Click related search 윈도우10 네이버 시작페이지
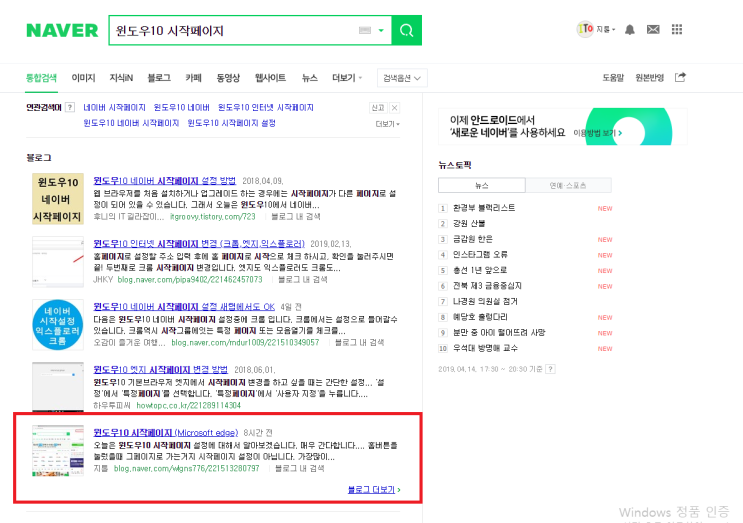Viewport: 743px width, 523px height. [131, 123]
